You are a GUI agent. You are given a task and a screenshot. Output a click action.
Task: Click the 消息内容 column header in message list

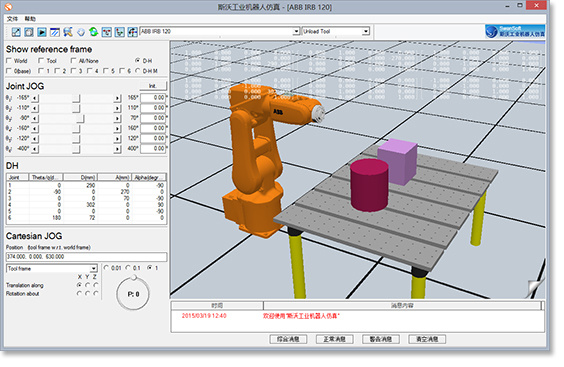point(402,305)
